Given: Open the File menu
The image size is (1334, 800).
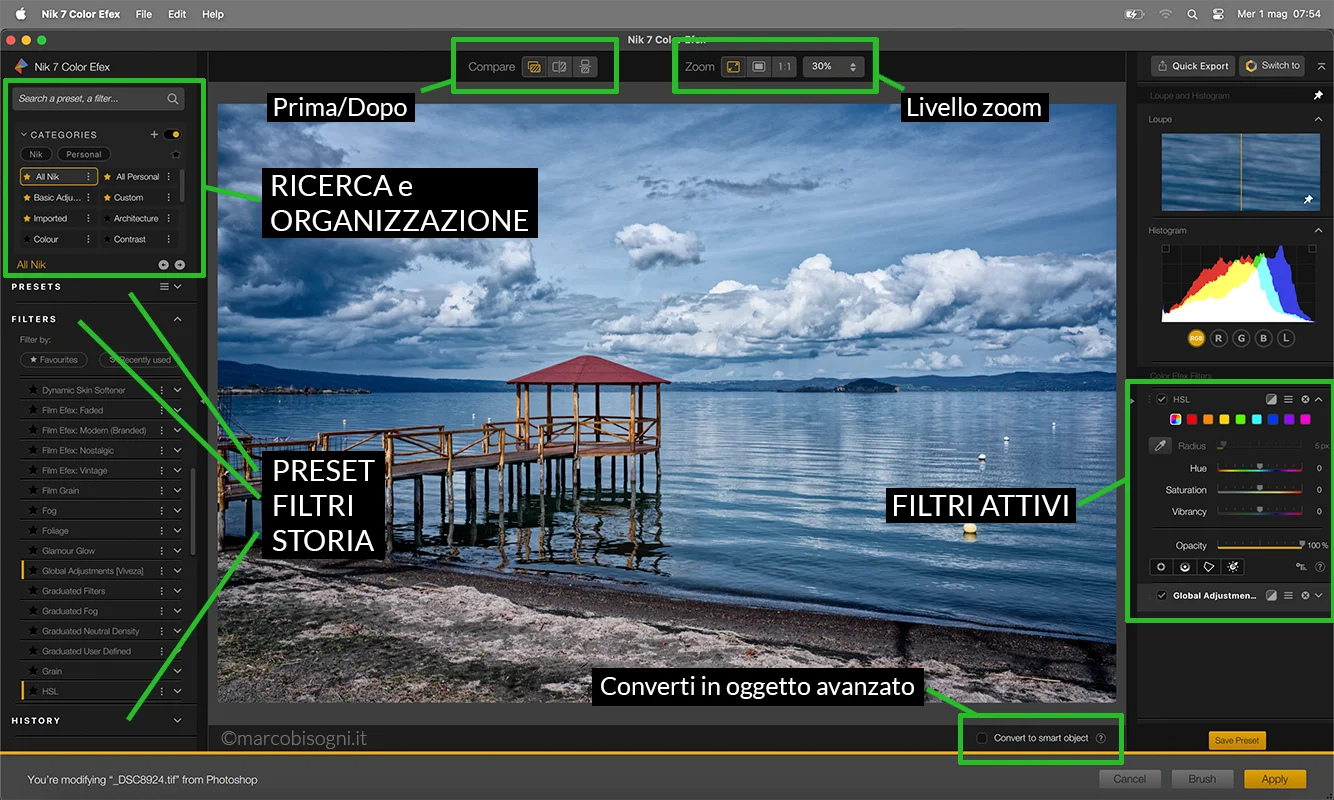Looking at the screenshot, I should coord(144,14).
